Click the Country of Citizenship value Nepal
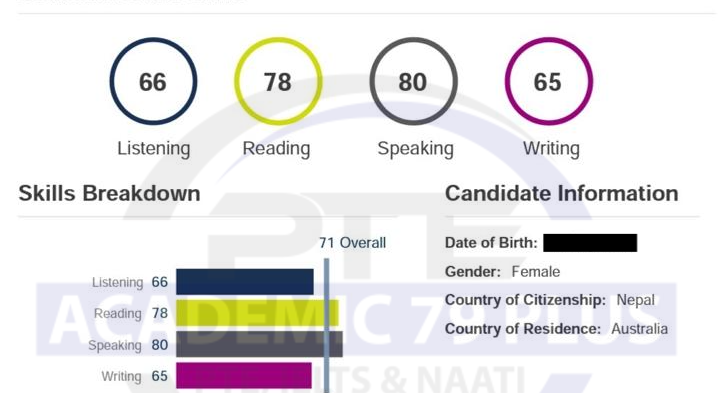721x393 pixels. pos(635,300)
